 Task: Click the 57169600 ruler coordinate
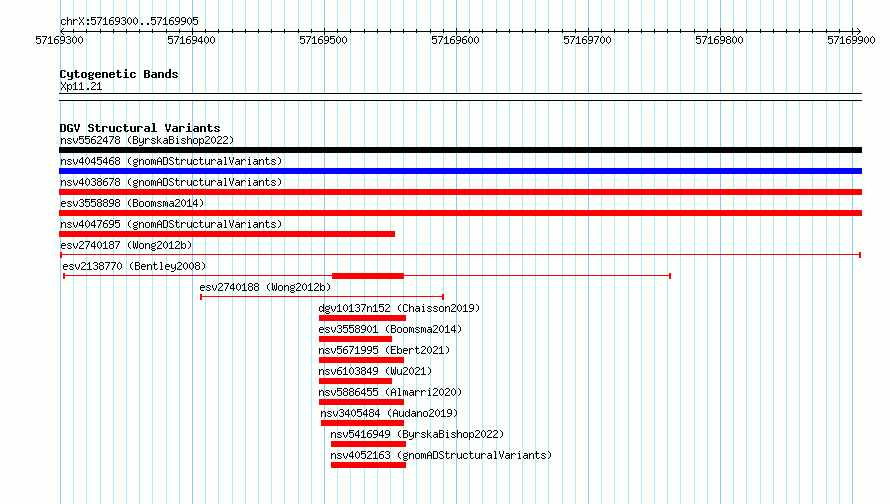pyautogui.click(x=455, y=40)
